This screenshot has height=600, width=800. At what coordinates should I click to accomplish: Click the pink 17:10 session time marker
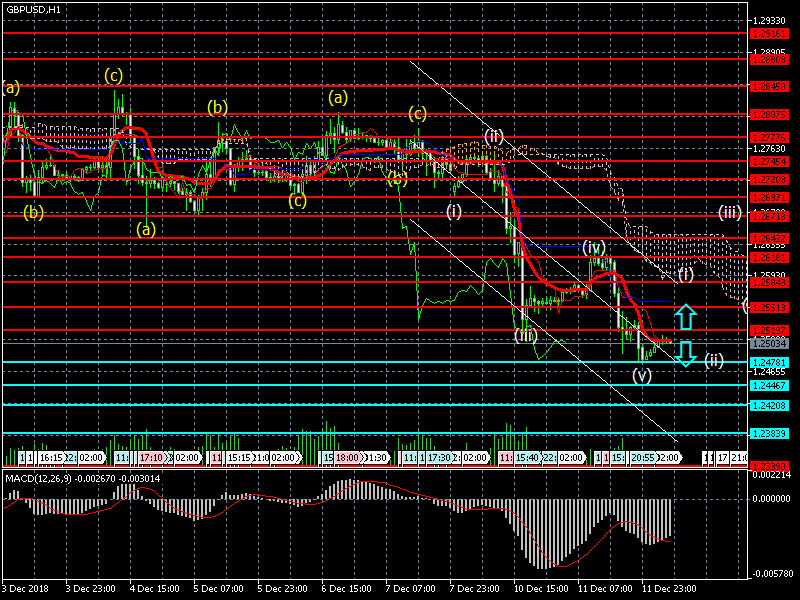click(152, 458)
